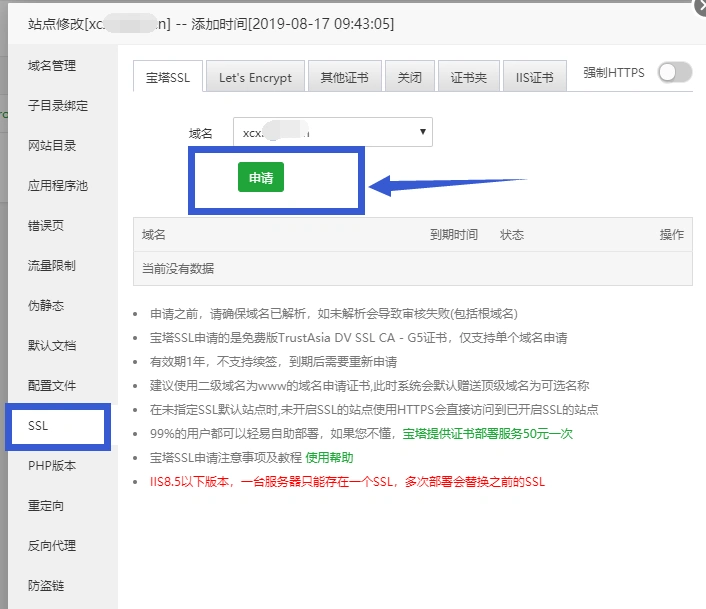Toggle the 强制HTTPS switch

point(674,72)
